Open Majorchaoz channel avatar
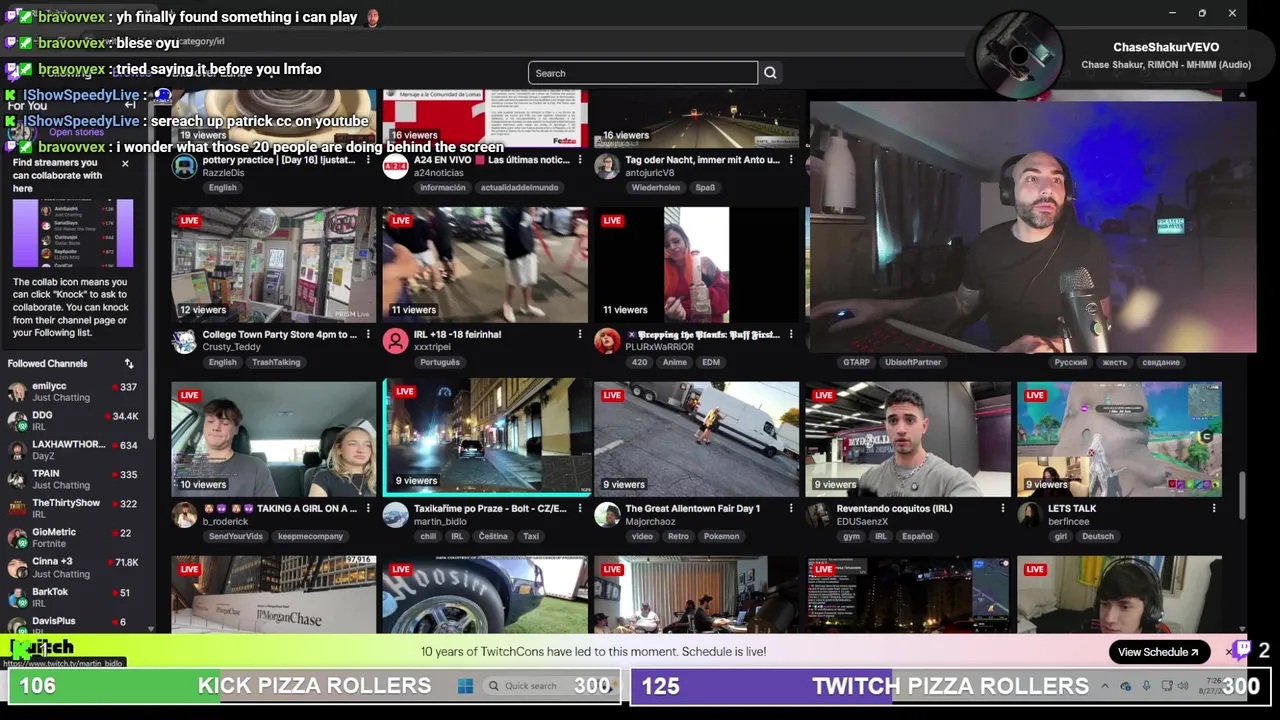The width and height of the screenshot is (1280, 720). coord(607,515)
